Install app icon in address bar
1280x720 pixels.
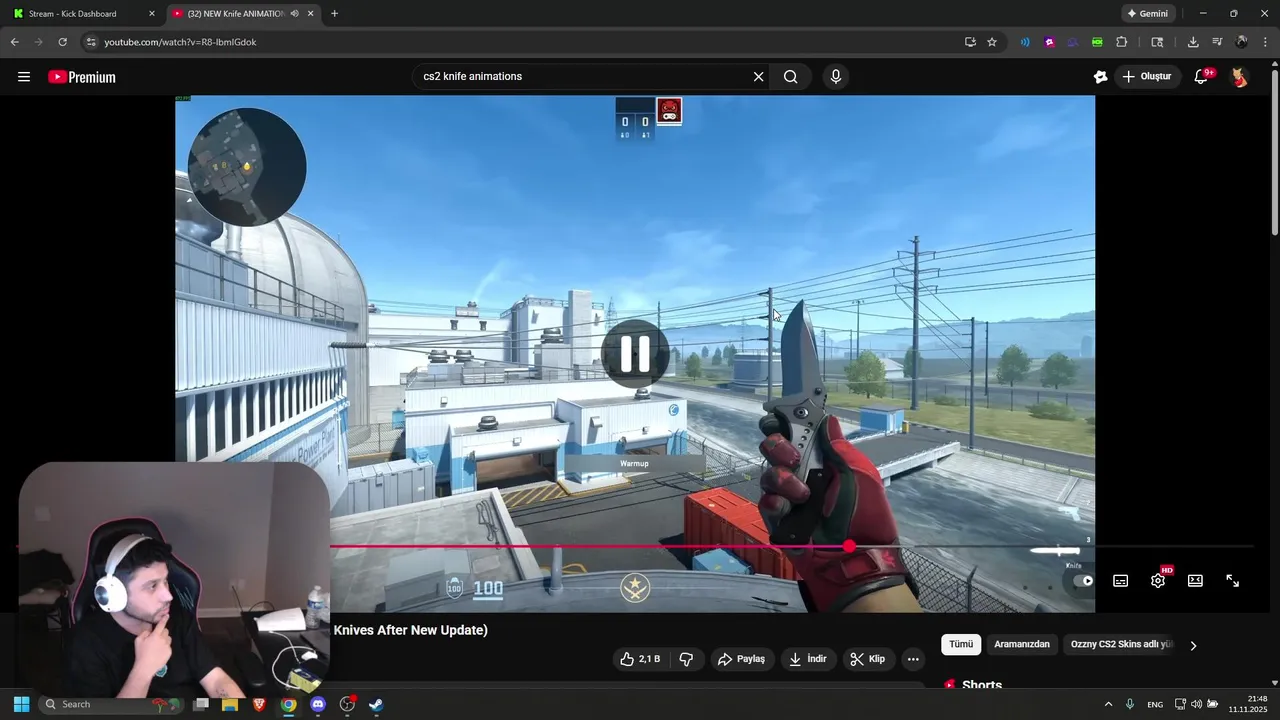pos(970,42)
